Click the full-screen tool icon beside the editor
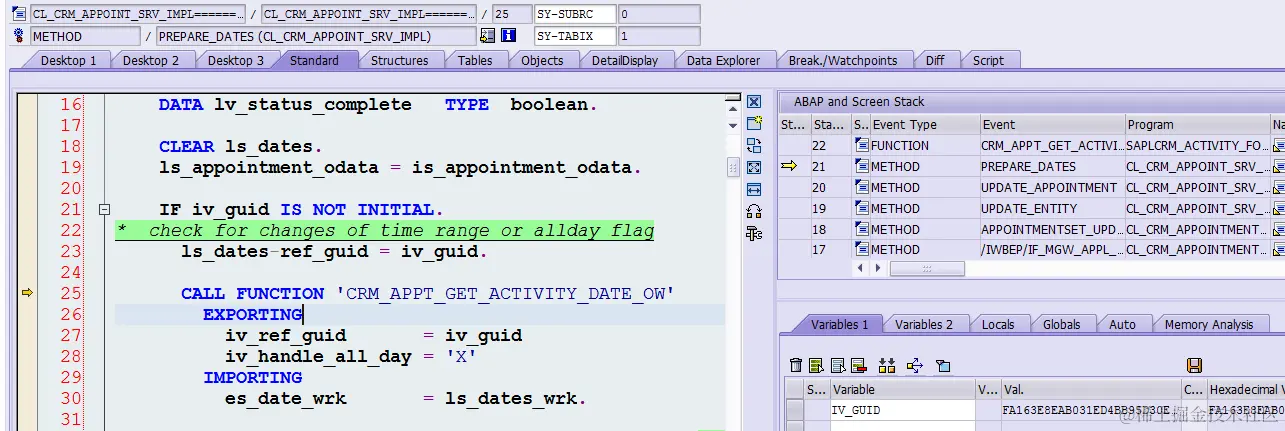Viewport: 1285px width, 431px height. 754,167
